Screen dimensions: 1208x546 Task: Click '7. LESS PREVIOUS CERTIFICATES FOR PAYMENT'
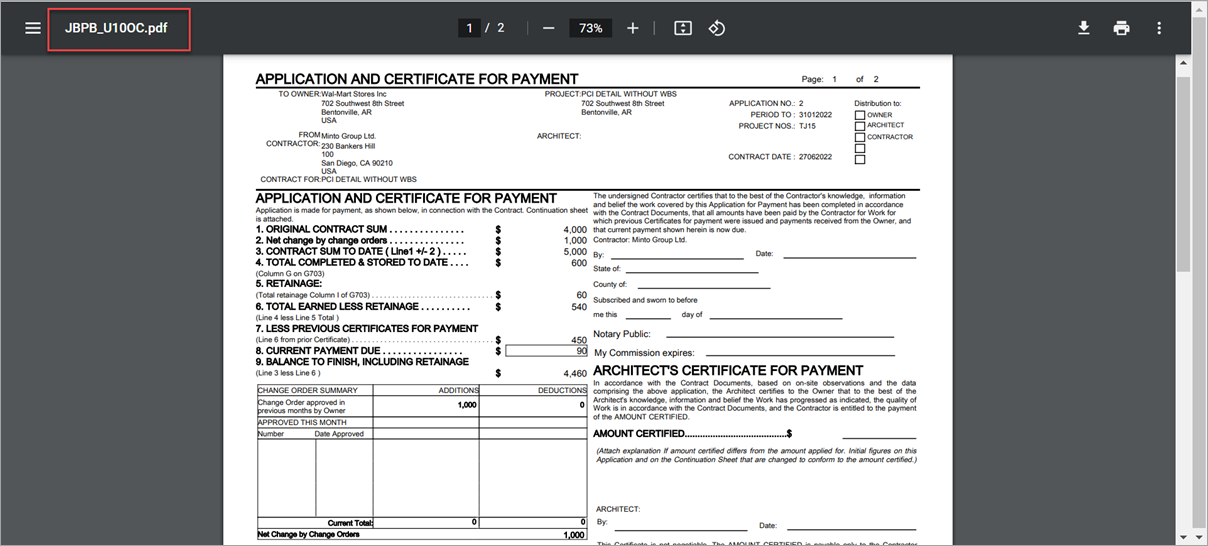[367, 328]
